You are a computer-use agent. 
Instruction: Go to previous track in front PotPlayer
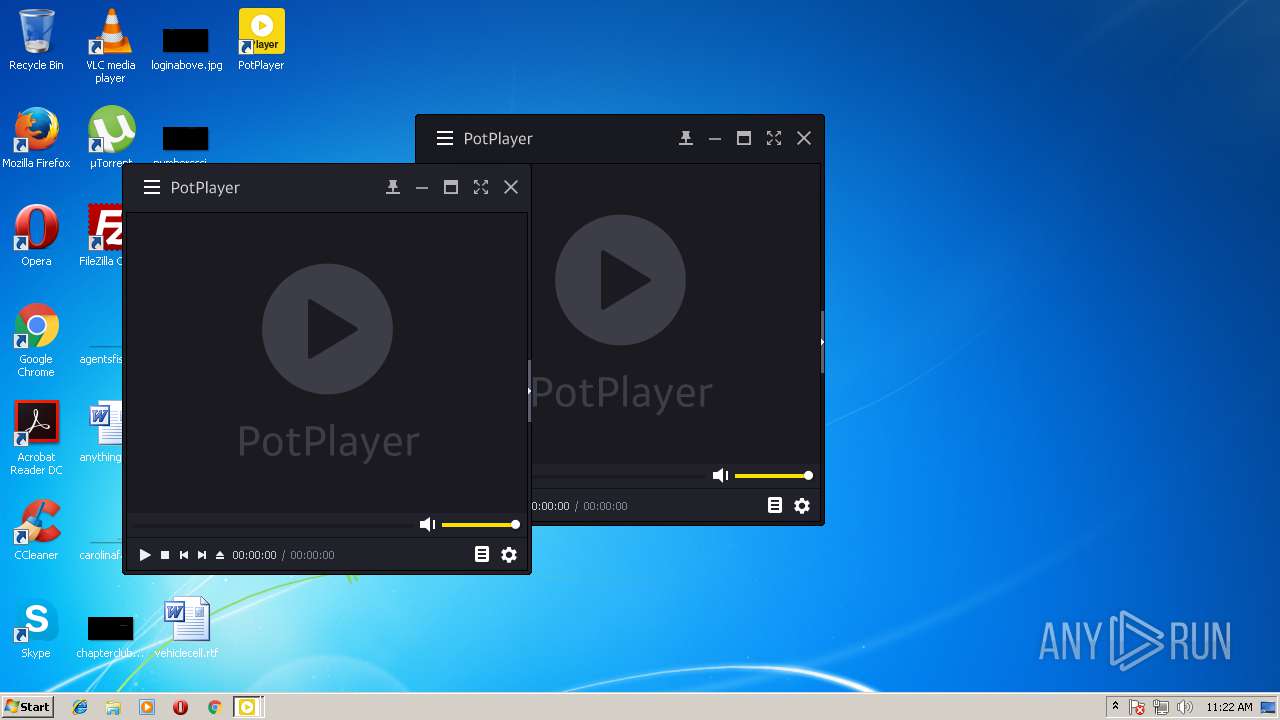coord(184,555)
